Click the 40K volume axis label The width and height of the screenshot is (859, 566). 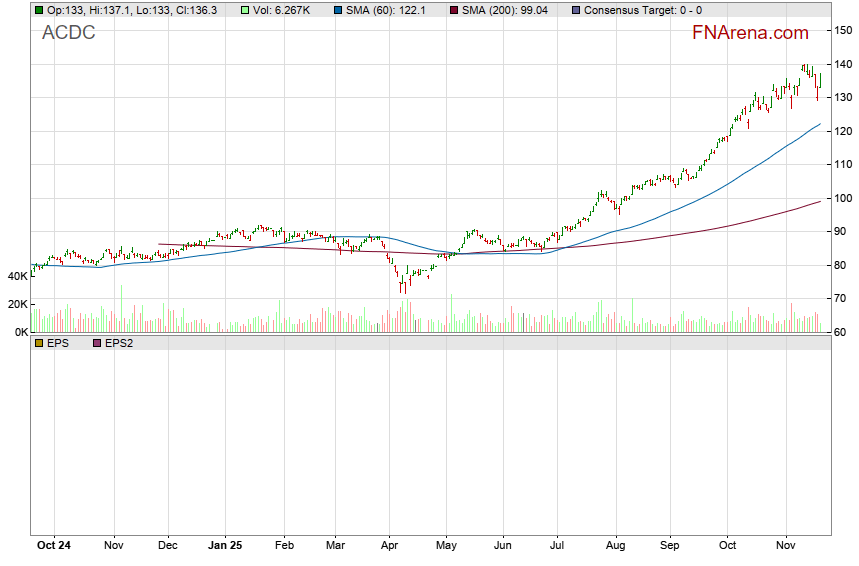point(17,276)
